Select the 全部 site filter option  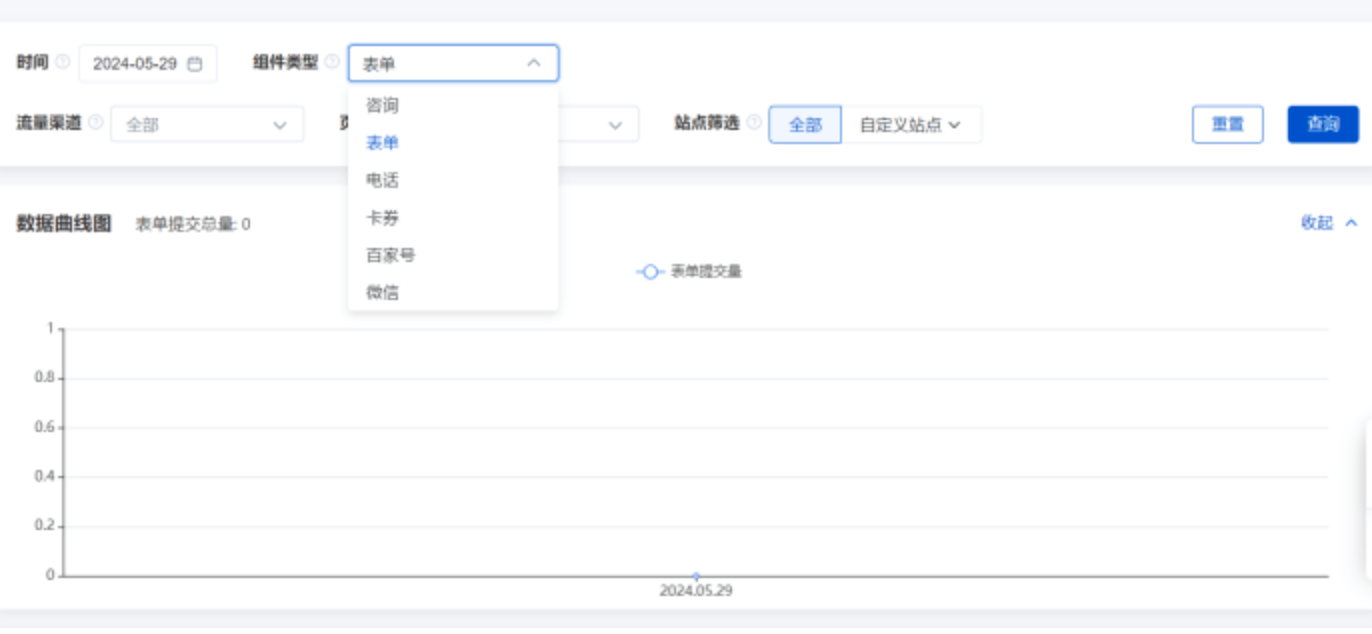click(x=805, y=125)
